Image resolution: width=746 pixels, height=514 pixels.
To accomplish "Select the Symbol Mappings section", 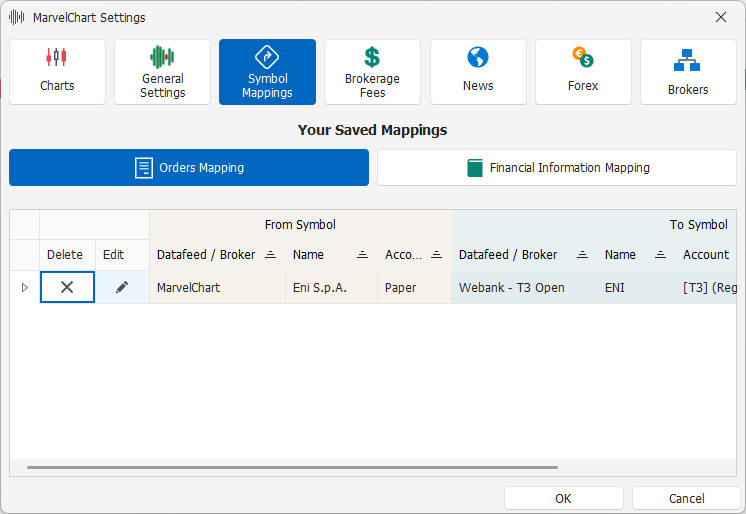I will [x=267, y=72].
